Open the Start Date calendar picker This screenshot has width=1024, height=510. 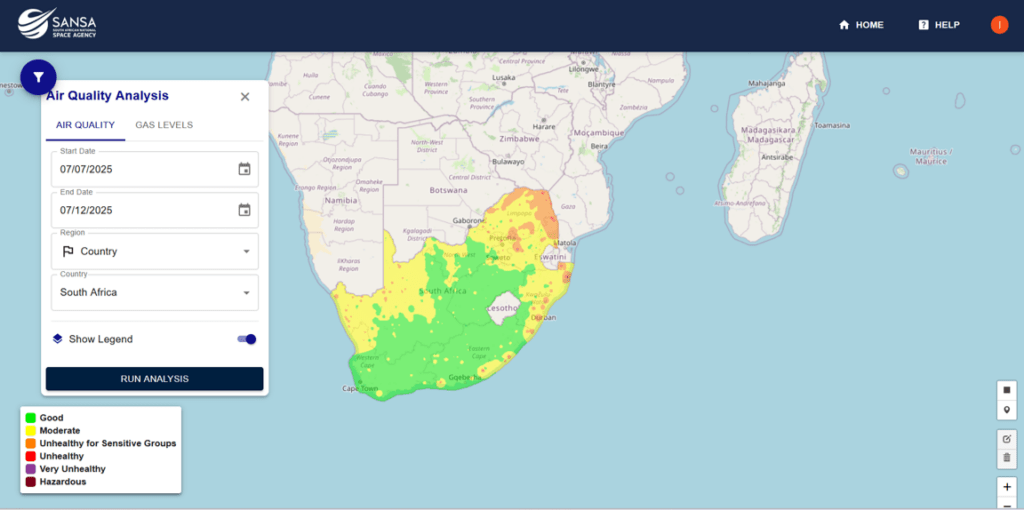pos(244,169)
